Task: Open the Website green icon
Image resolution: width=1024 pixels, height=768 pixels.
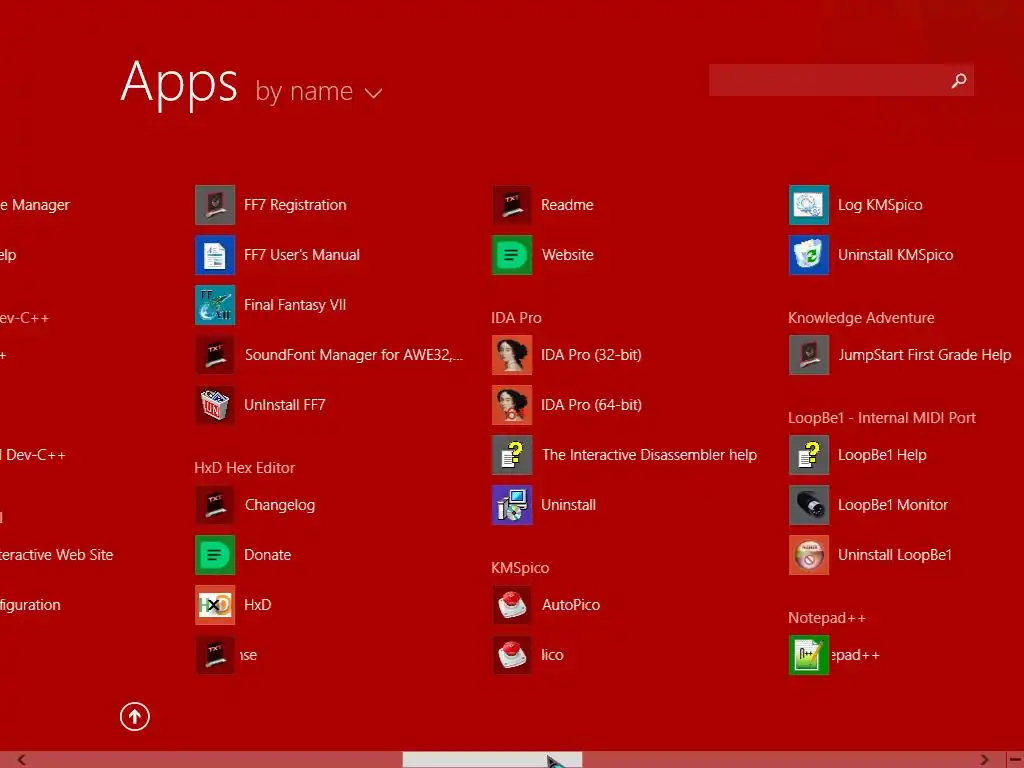Action: pos(512,255)
